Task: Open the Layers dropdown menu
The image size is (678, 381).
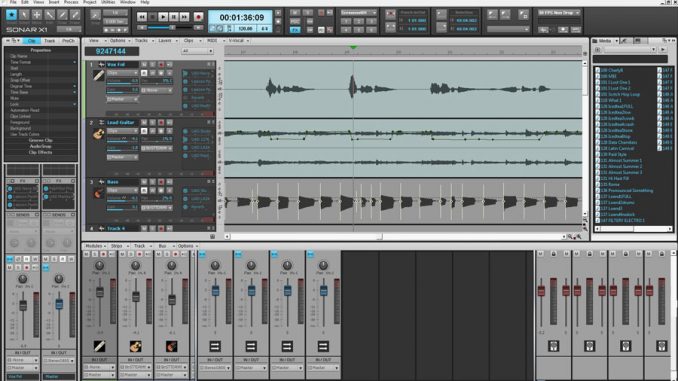Action: pos(167,41)
